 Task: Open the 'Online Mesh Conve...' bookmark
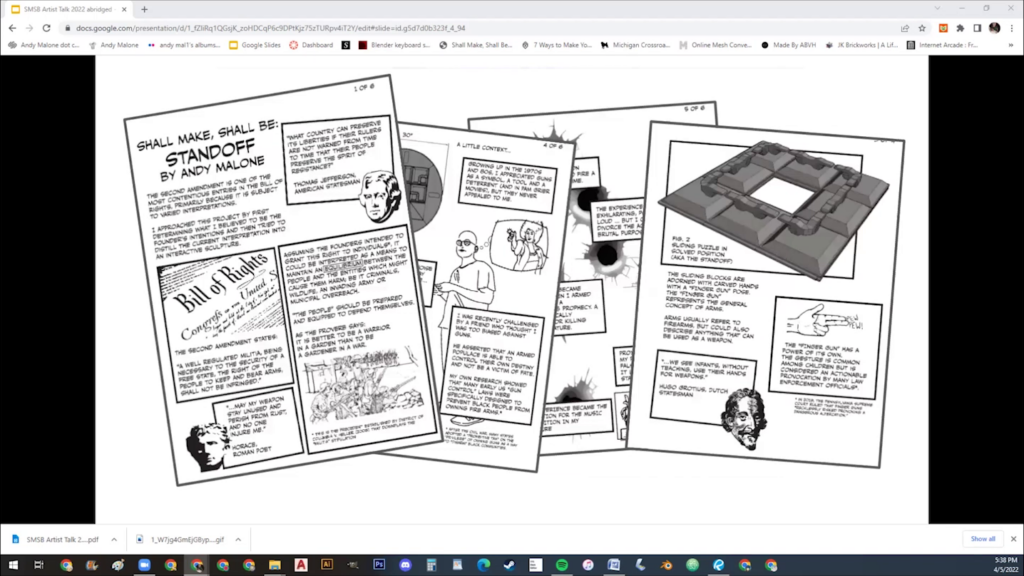(715, 45)
